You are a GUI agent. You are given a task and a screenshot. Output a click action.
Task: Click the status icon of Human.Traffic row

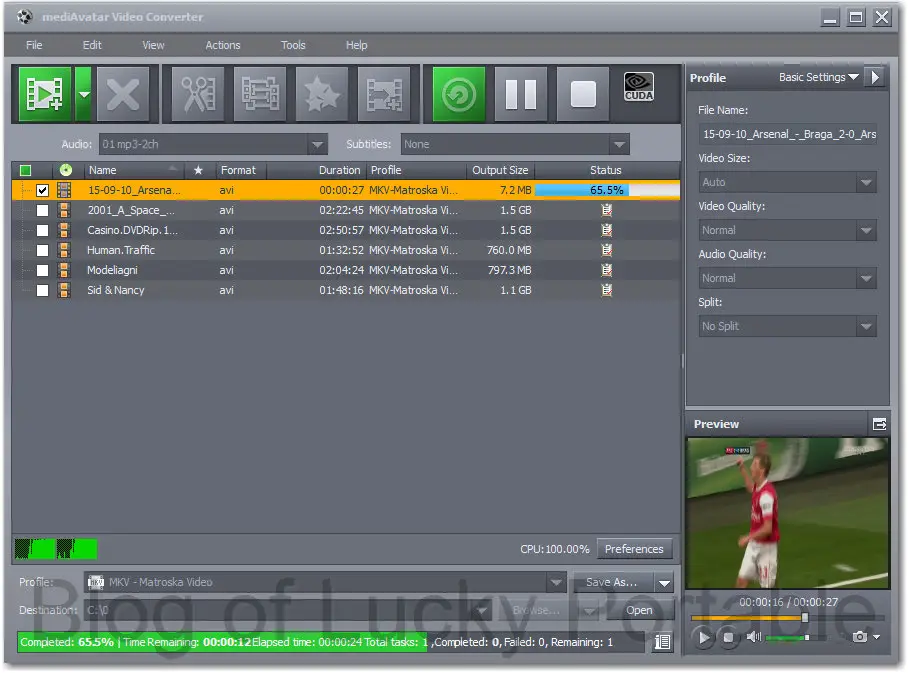tap(606, 250)
